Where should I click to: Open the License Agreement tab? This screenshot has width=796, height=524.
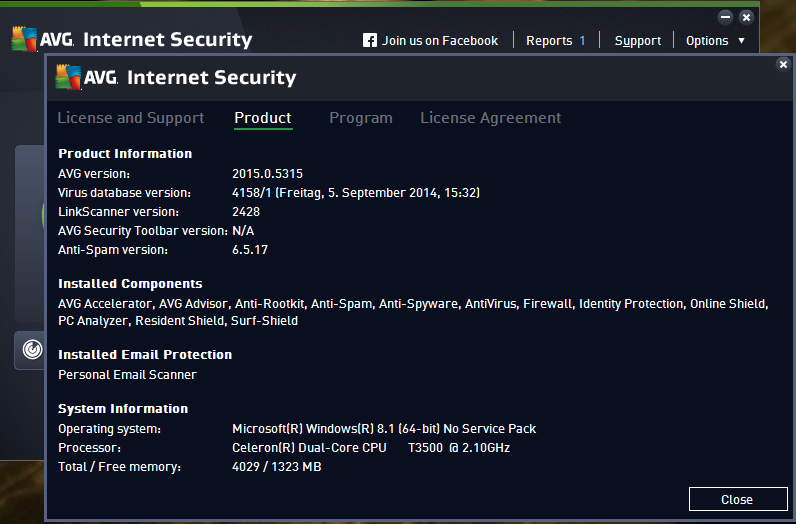[x=491, y=118]
